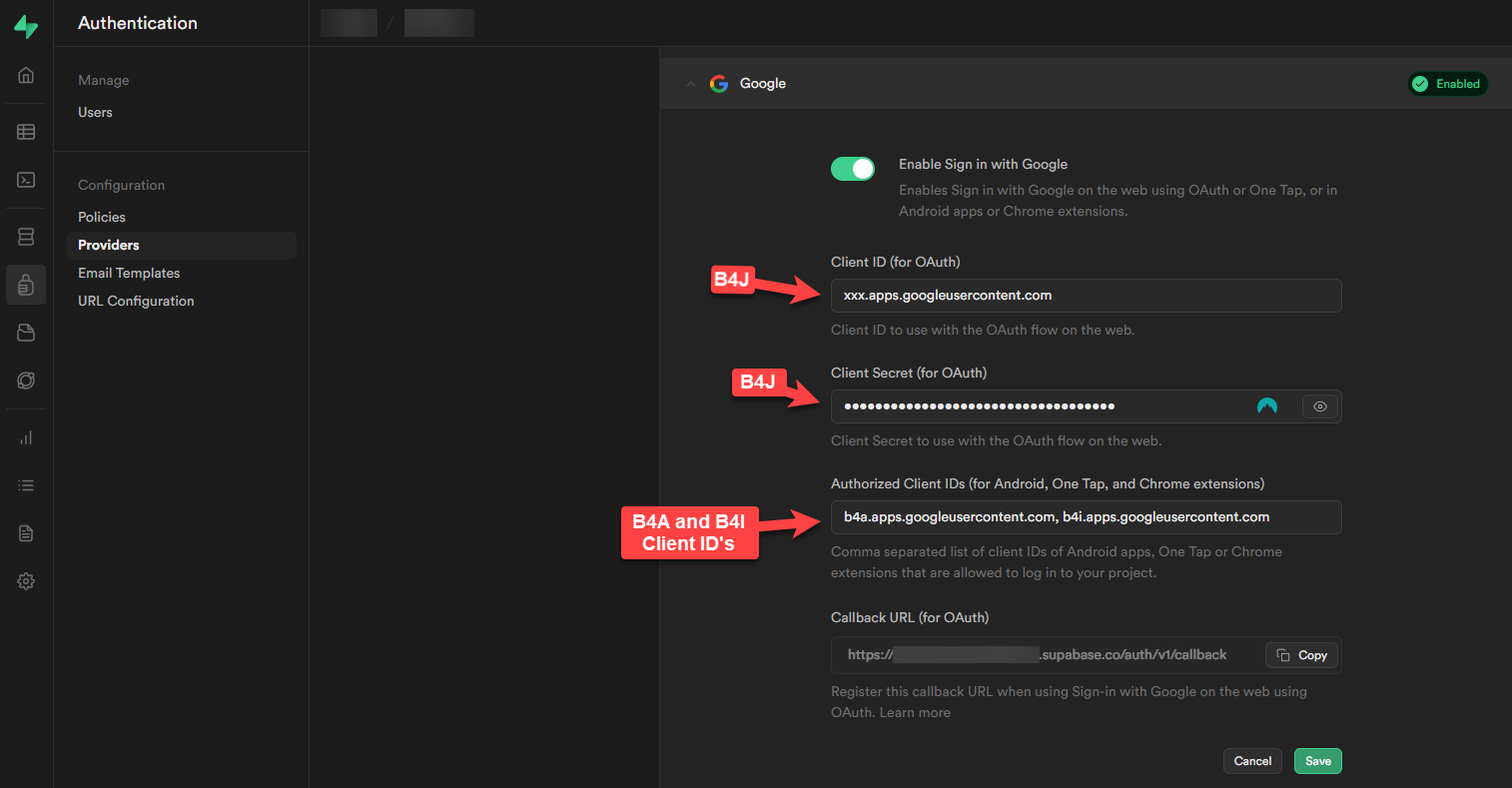Viewport: 1512px width, 788px height.
Task: Open the Reports chart icon
Action: click(x=25, y=436)
